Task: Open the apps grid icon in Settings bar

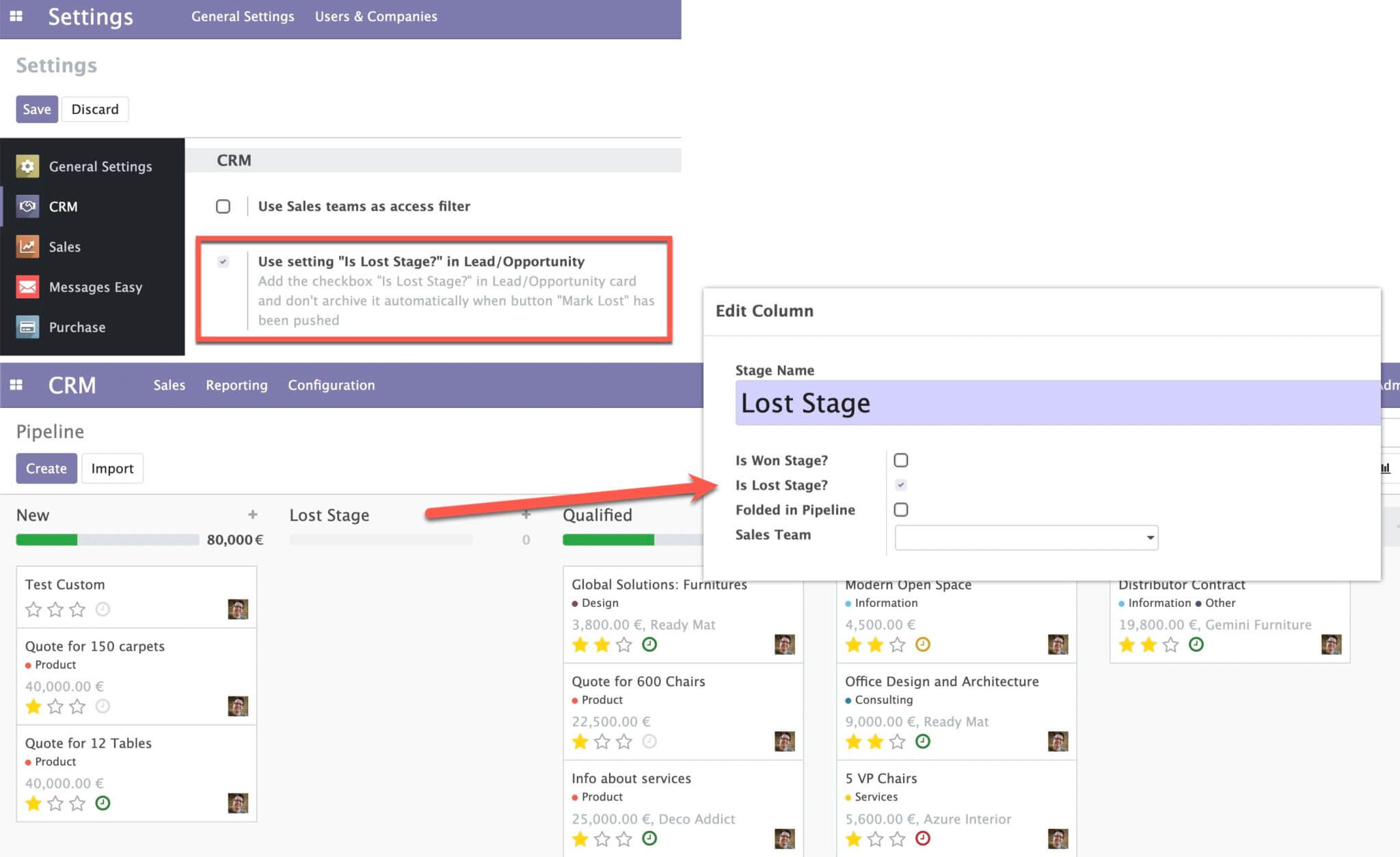Action: click(16, 16)
